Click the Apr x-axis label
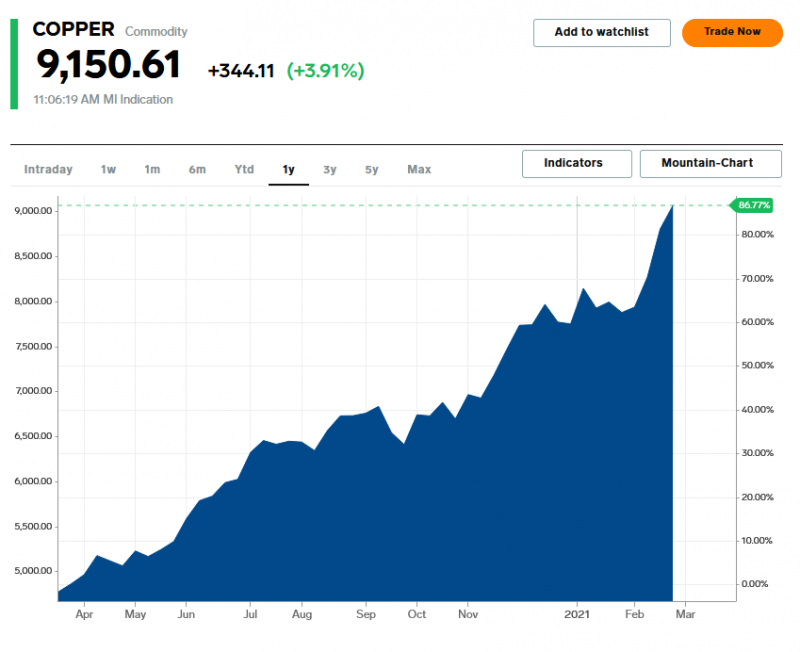Screen dimensions: 800x652 pyautogui.click(x=84, y=614)
